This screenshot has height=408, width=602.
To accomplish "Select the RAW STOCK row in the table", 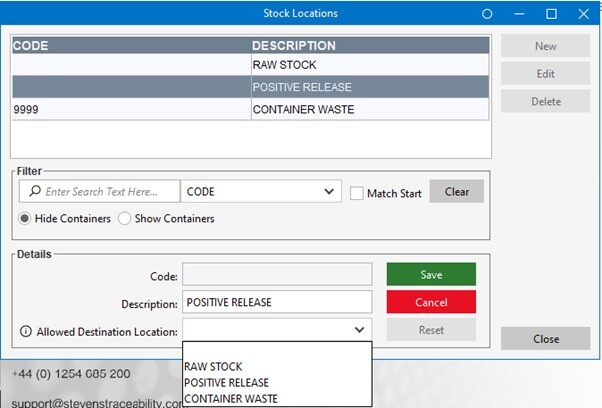I will pyautogui.click(x=250, y=65).
